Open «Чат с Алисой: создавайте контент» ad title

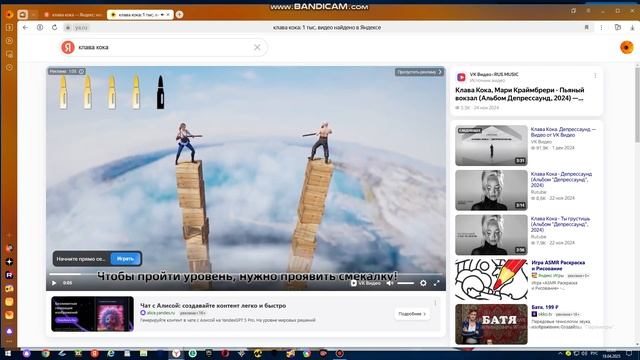click(213, 305)
